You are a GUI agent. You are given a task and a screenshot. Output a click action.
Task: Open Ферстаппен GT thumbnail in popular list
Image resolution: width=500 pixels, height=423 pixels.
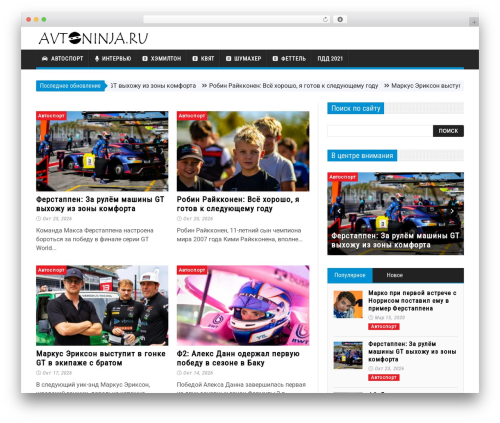[348, 355]
